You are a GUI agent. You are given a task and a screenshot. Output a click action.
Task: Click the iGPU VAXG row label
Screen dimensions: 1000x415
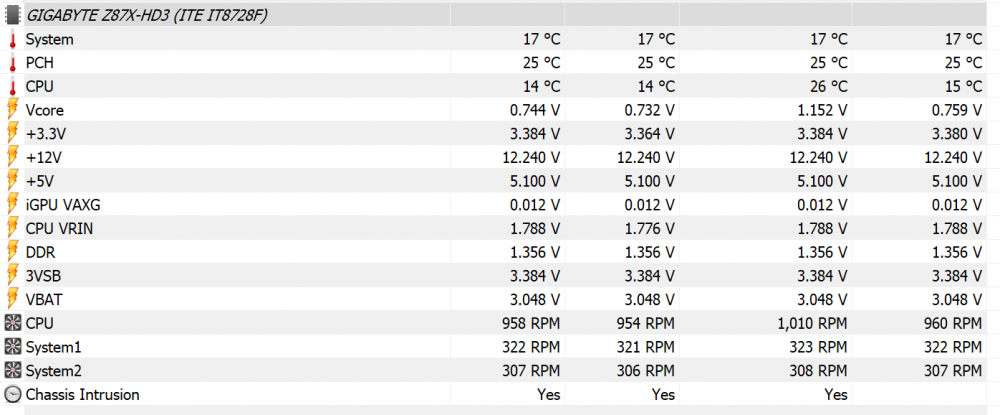point(63,205)
